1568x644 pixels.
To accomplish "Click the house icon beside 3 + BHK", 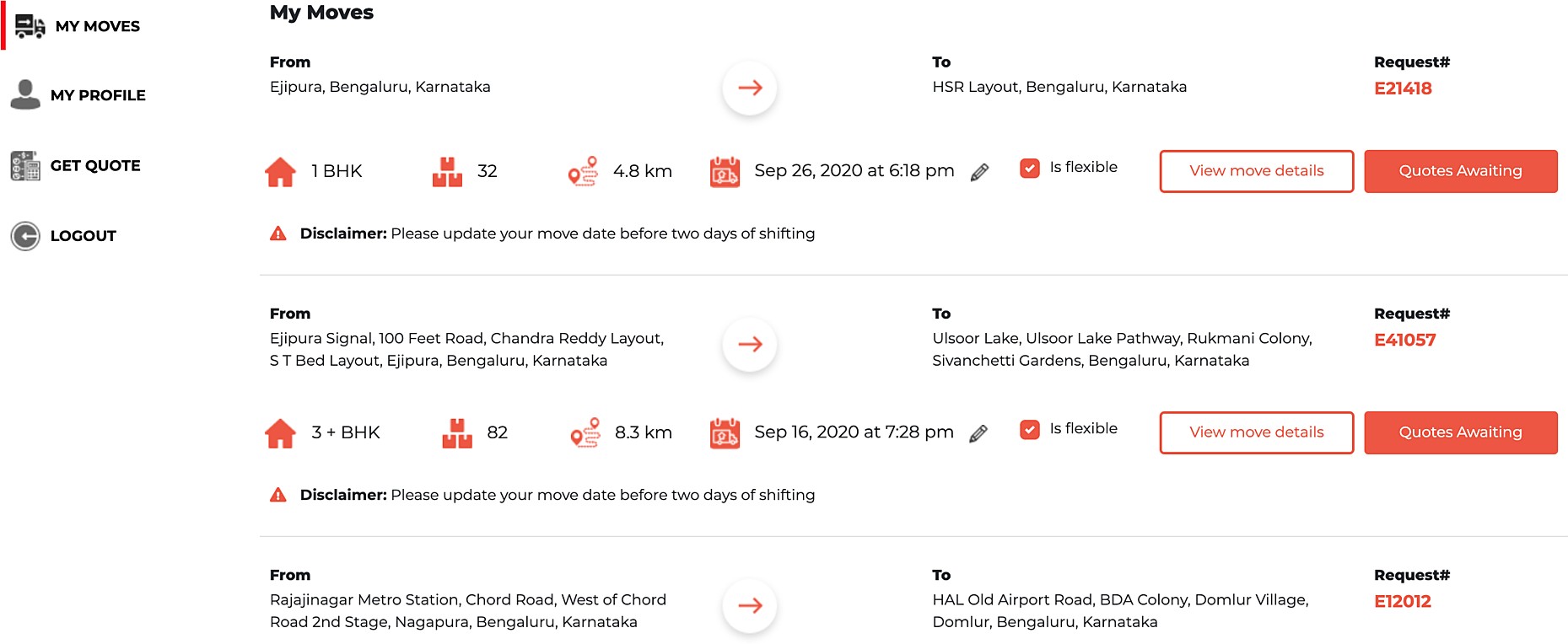I will 280,433.
